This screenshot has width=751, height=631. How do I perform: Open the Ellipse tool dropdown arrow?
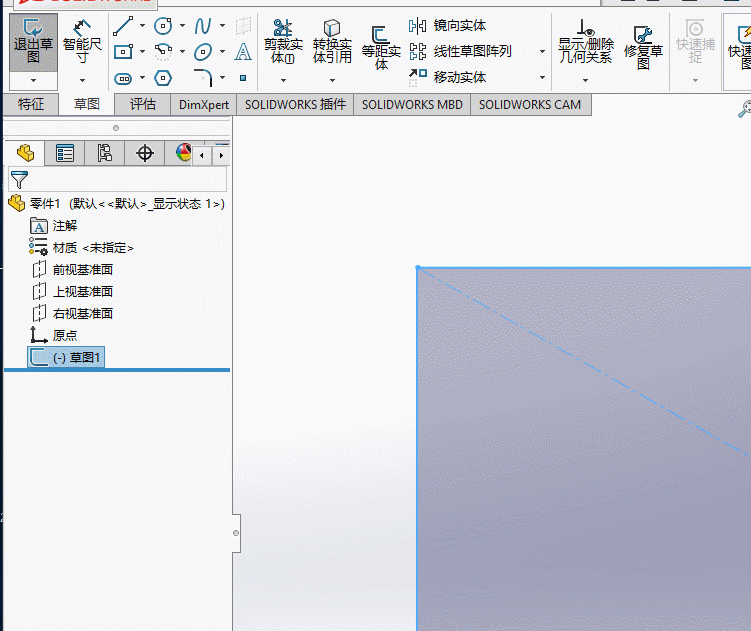[222, 51]
